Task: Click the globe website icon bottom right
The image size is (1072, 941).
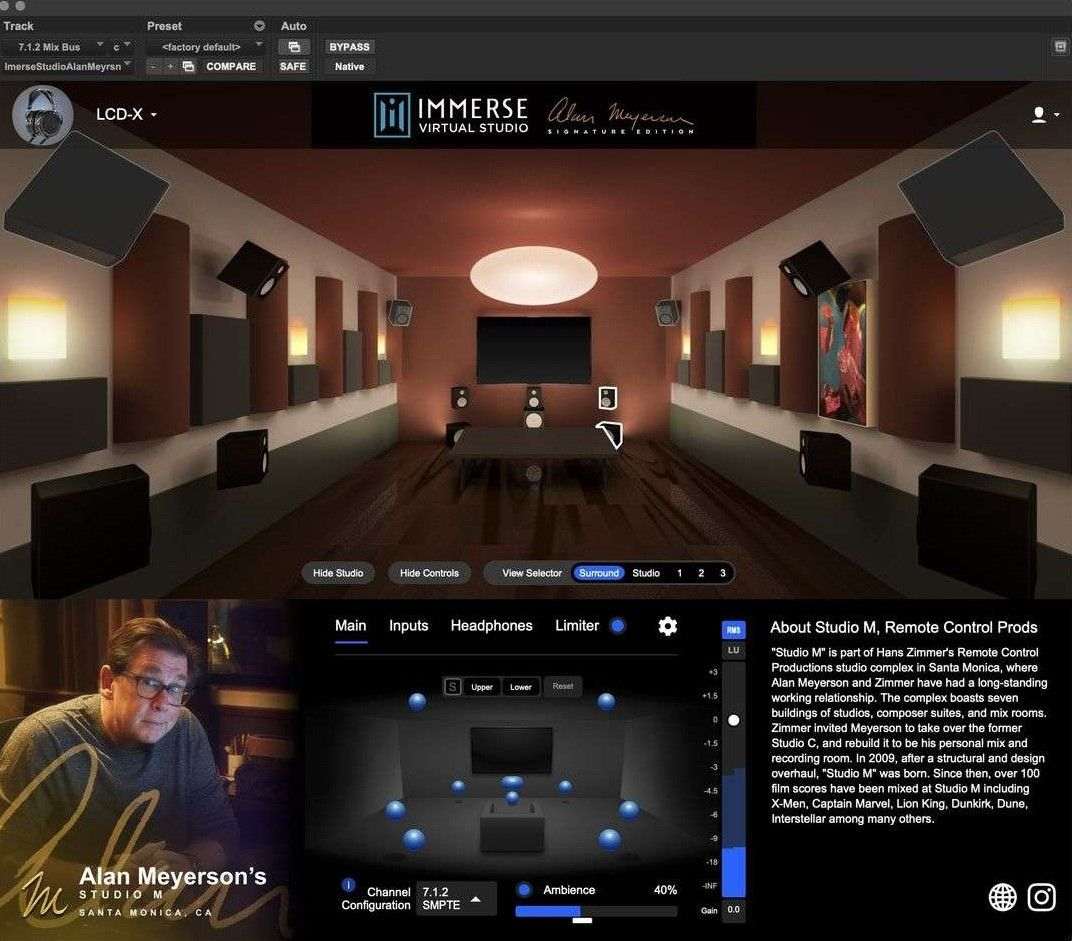Action: tap(1002, 897)
